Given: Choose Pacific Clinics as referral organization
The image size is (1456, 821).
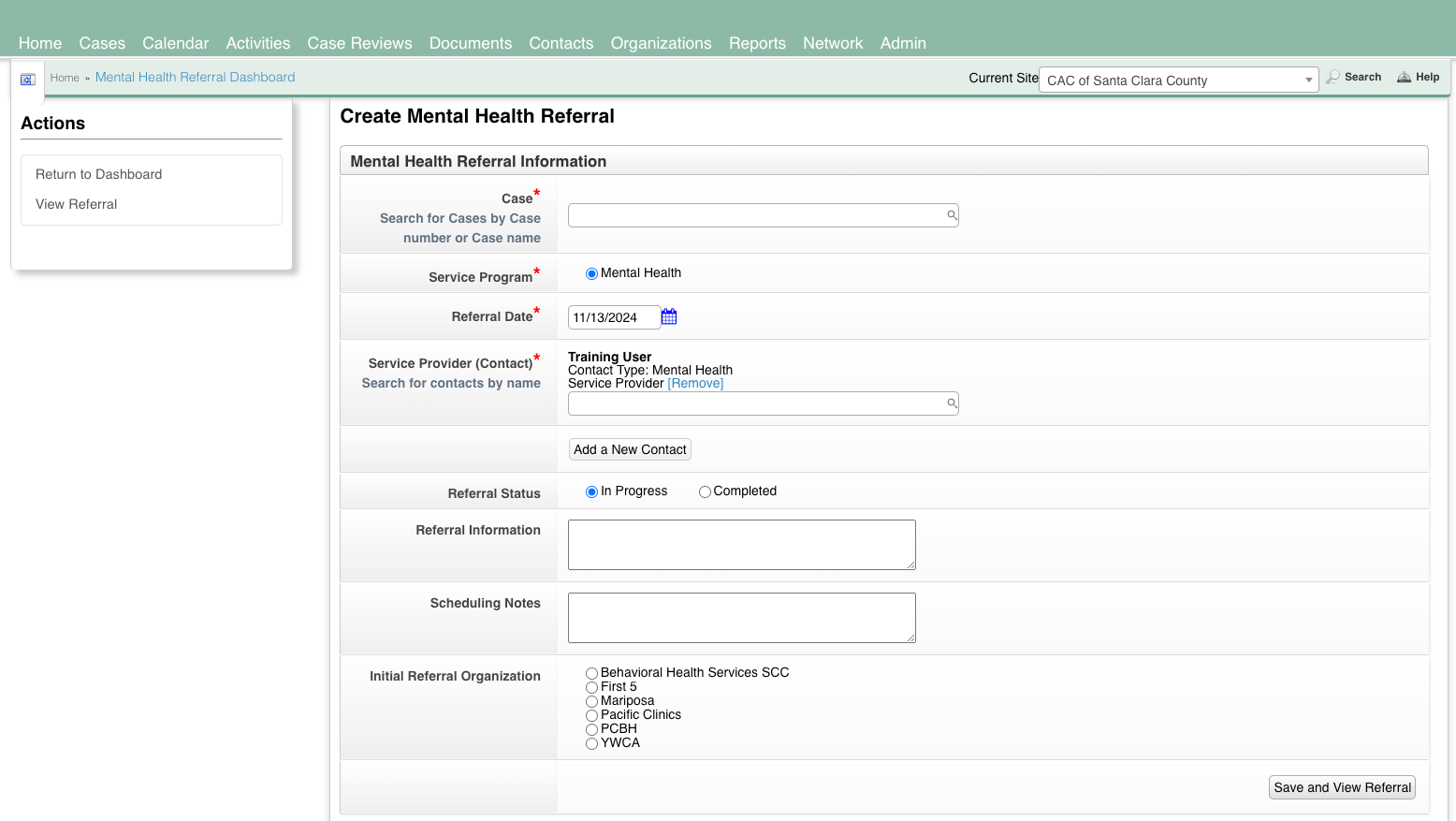Looking at the screenshot, I should (591, 715).
